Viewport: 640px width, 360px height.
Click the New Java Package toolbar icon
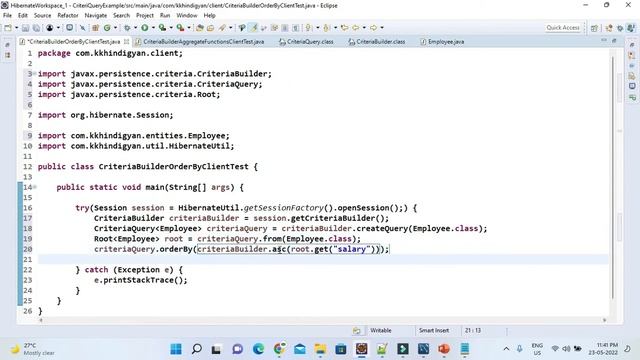coord(96,28)
